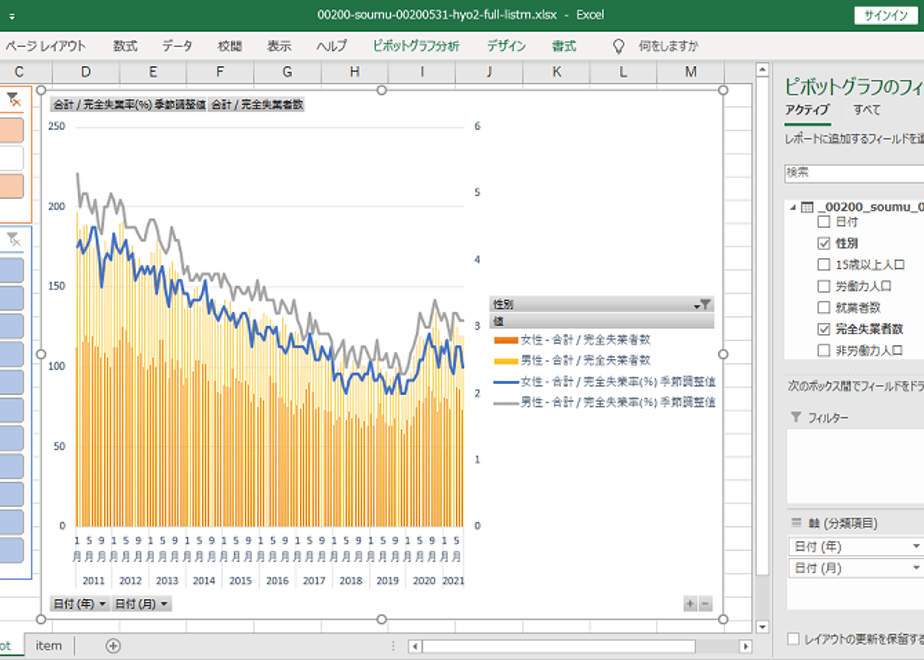Uncheck the 性別 field checkbox

[824, 243]
